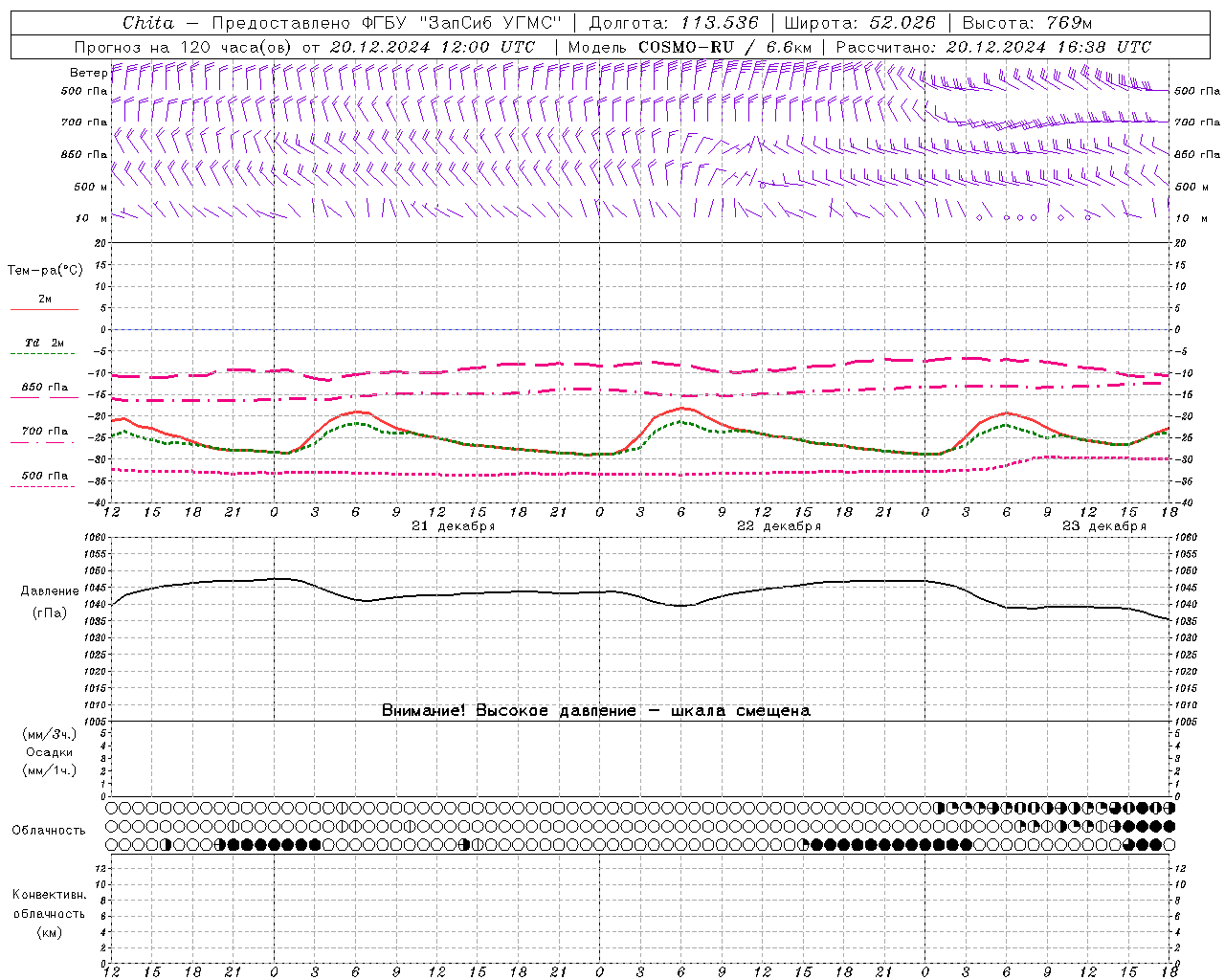Click the (км) unit under convective cloudiness
The width and height of the screenshot is (1225, 980).
pos(49,932)
